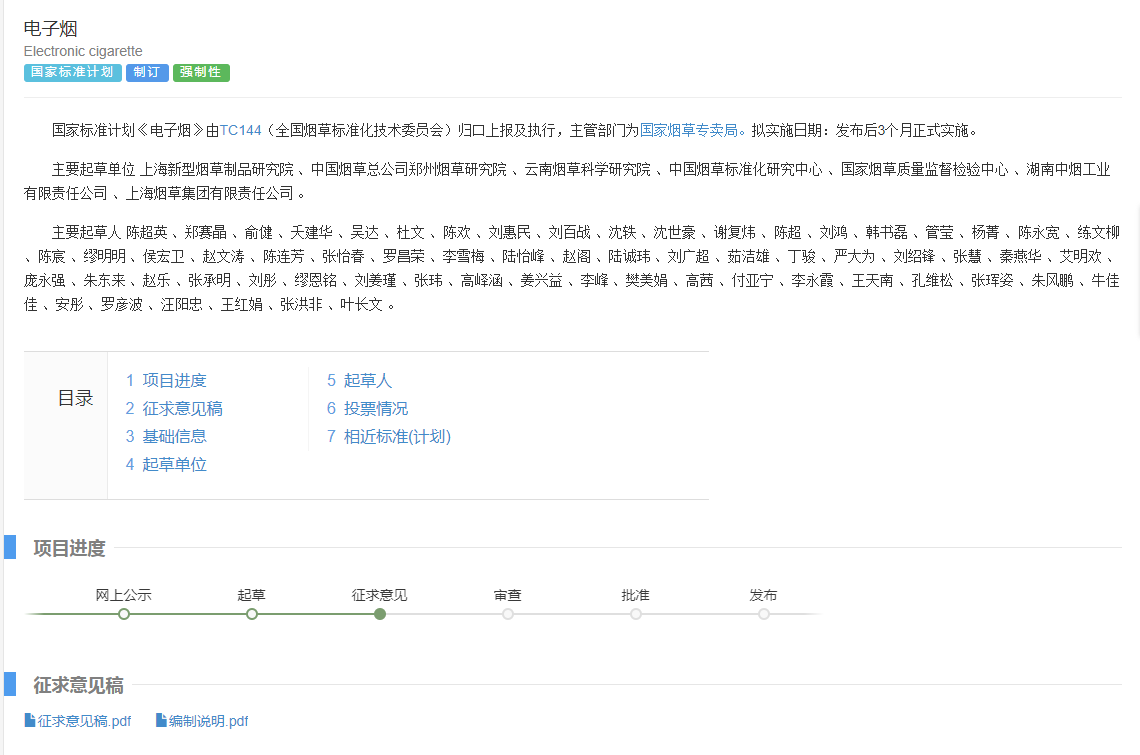
Task: Click the 审查 progress step marker
Action: (508, 614)
